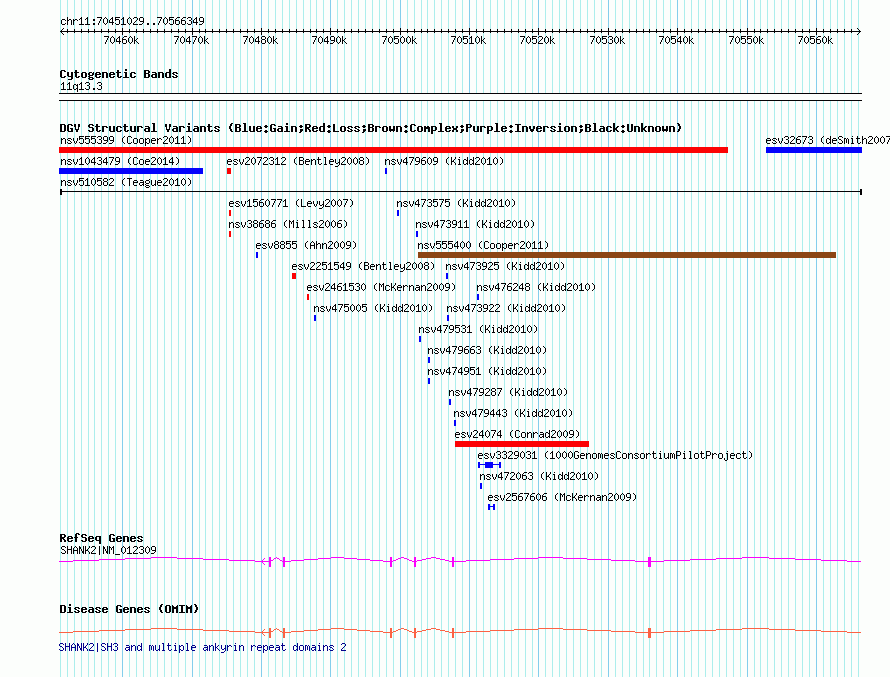The height and width of the screenshot is (677, 890).
Task: Select nsv475005 (Kidd2010) variant label
Action: pyautogui.click(x=373, y=308)
